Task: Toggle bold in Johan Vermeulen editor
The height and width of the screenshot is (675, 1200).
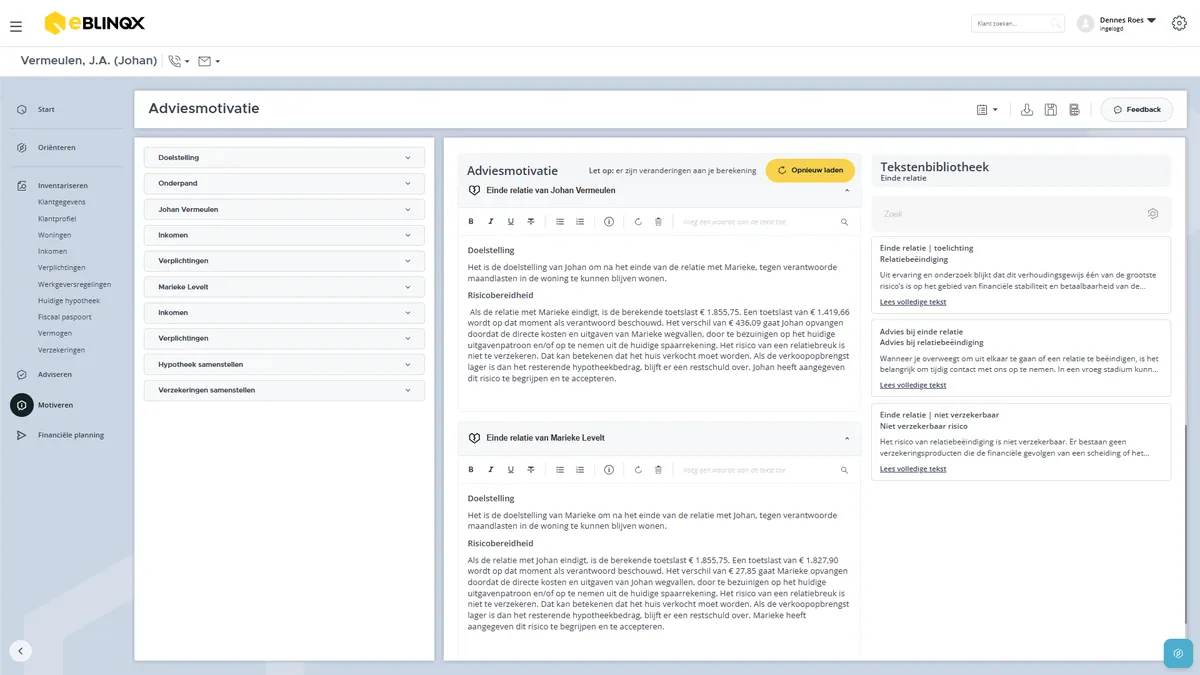Action: tap(471, 221)
